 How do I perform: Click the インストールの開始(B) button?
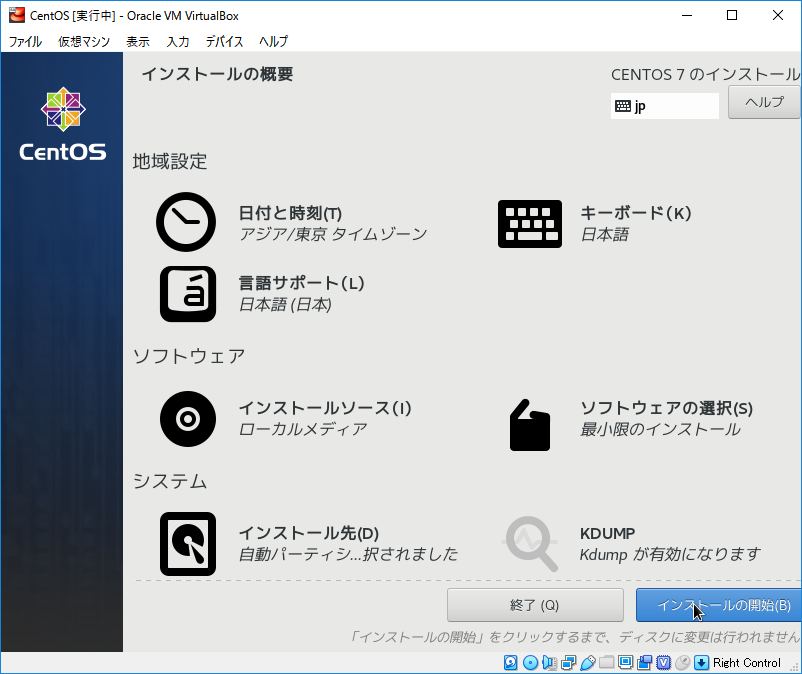(x=719, y=605)
